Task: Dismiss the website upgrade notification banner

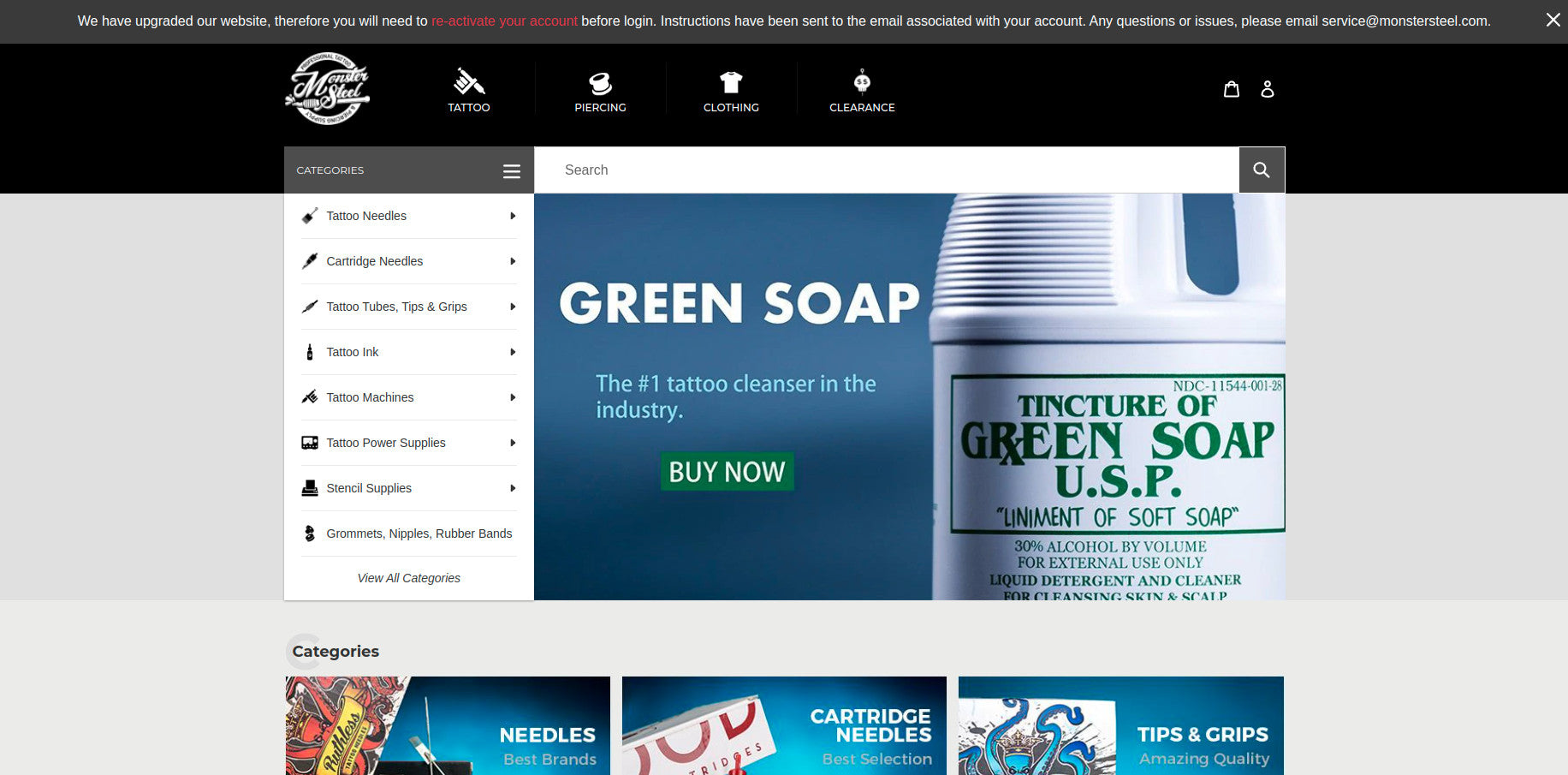Action: 1553,20
